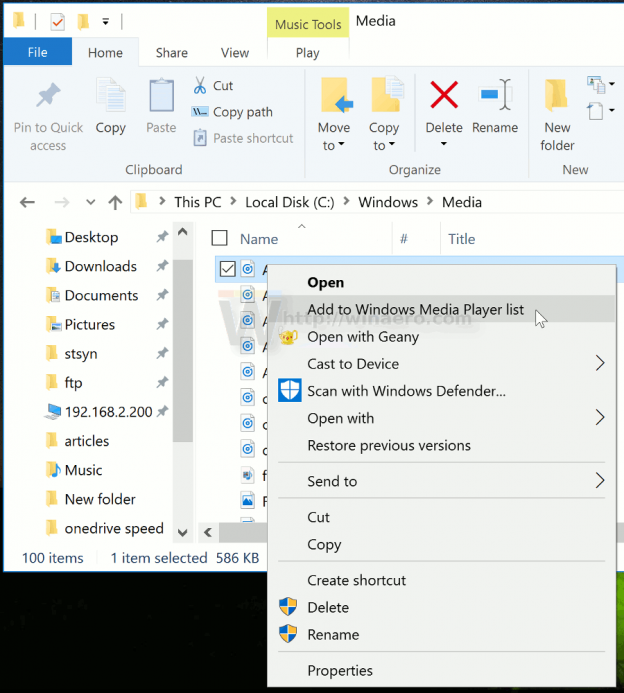Click the horizontal scrollbar left arrow
The image size is (624, 693).
pos(208,532)
